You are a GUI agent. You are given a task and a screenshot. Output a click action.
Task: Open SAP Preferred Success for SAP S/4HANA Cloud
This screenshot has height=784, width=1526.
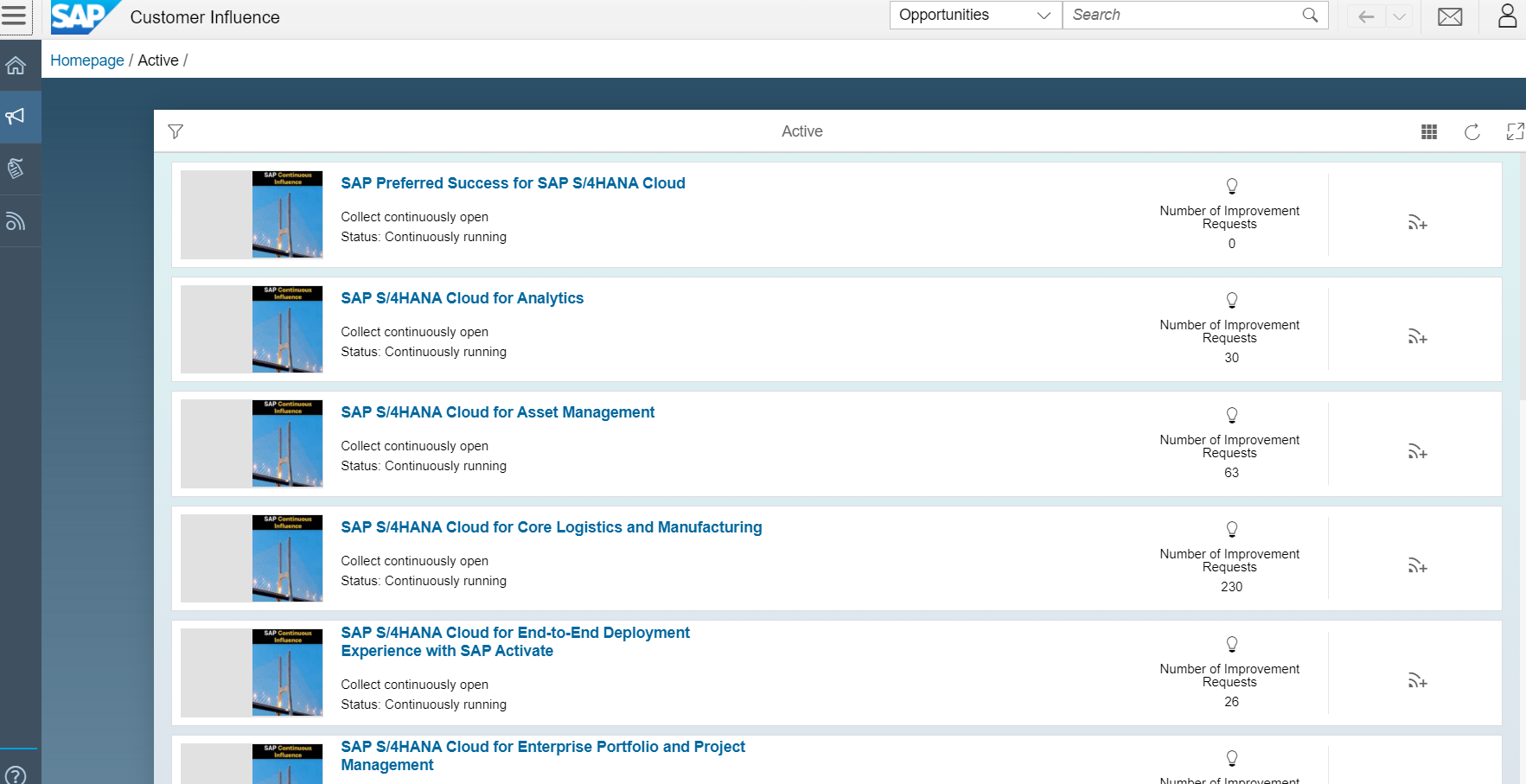(513, 183)
